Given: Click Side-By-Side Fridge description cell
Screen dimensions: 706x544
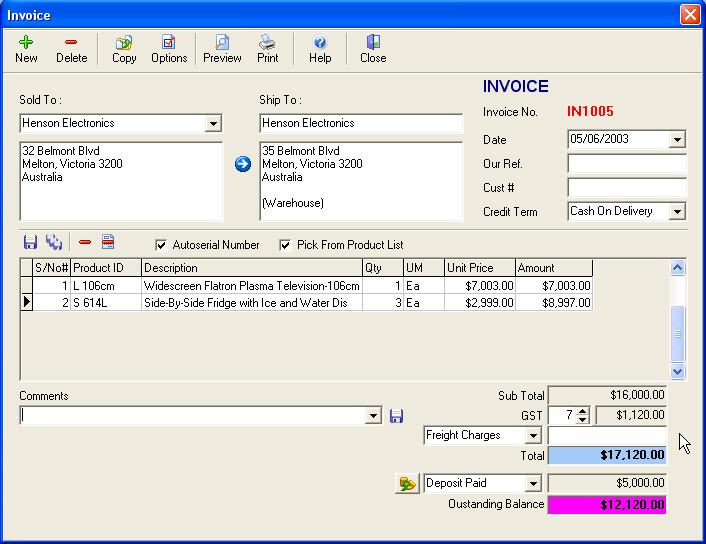Looking at the screenshot, I should pos(251,302).
